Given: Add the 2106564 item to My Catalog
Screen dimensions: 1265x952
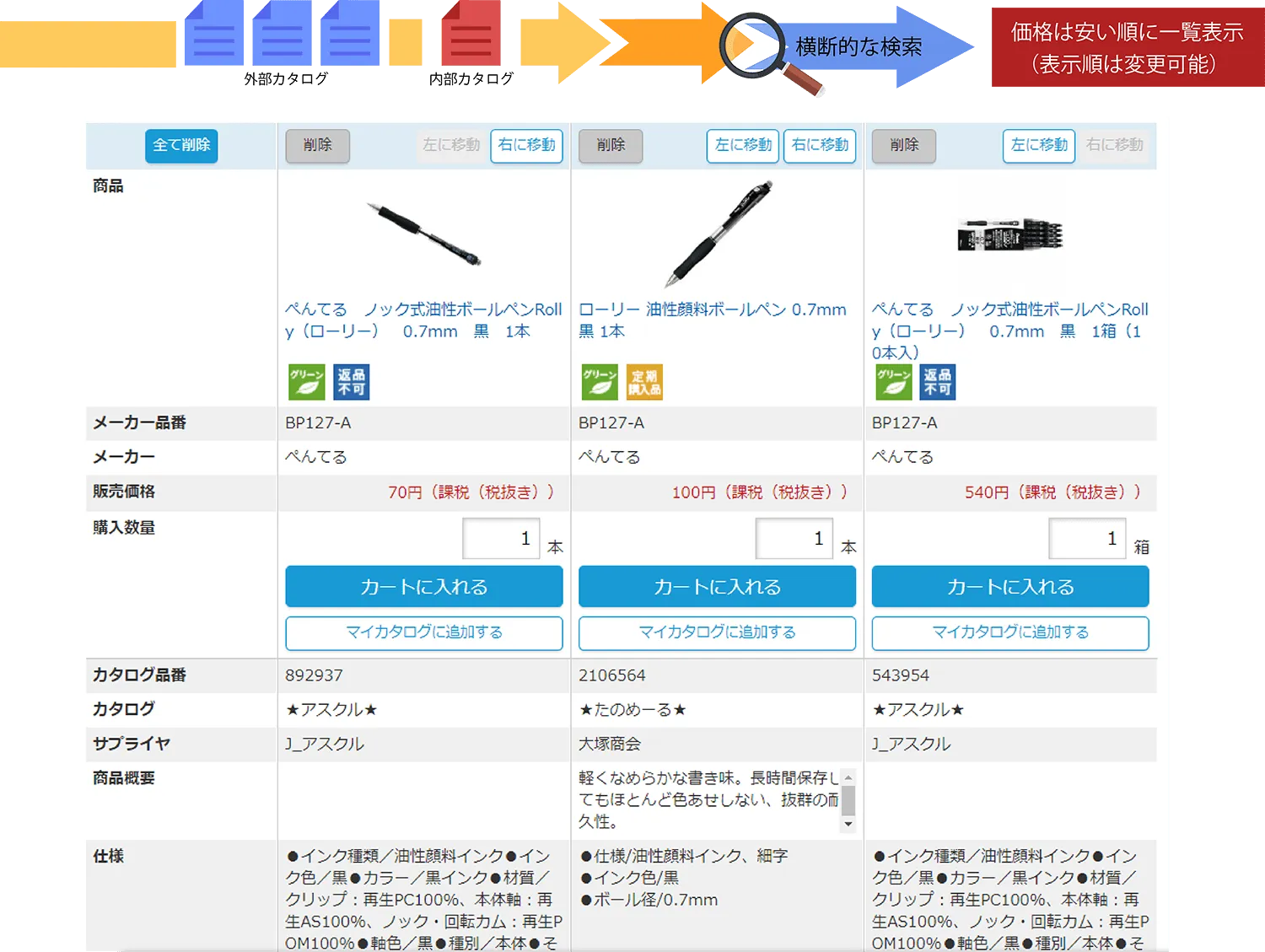Looking at the screenshot, I should click(718, 633).
